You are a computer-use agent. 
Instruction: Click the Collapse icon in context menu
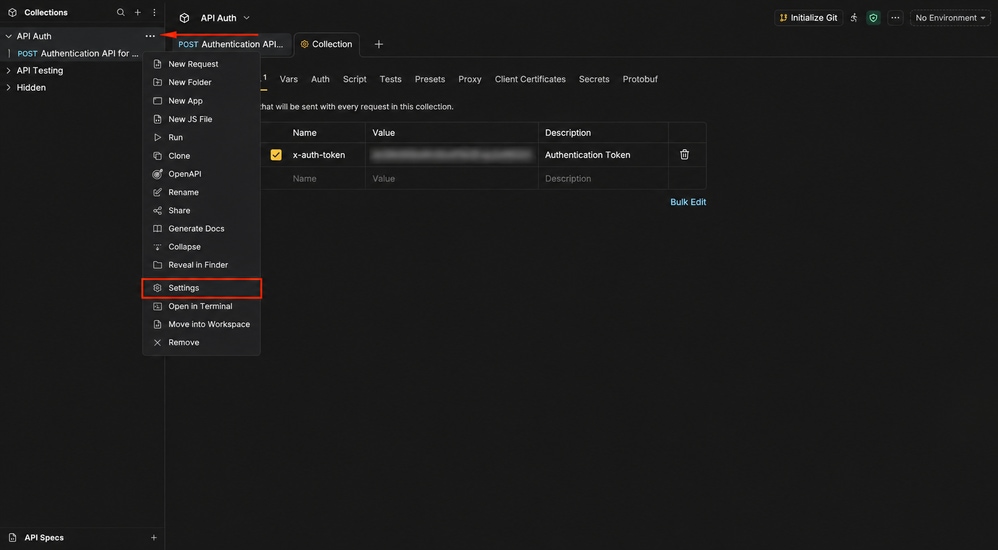[x=157, y=247]
